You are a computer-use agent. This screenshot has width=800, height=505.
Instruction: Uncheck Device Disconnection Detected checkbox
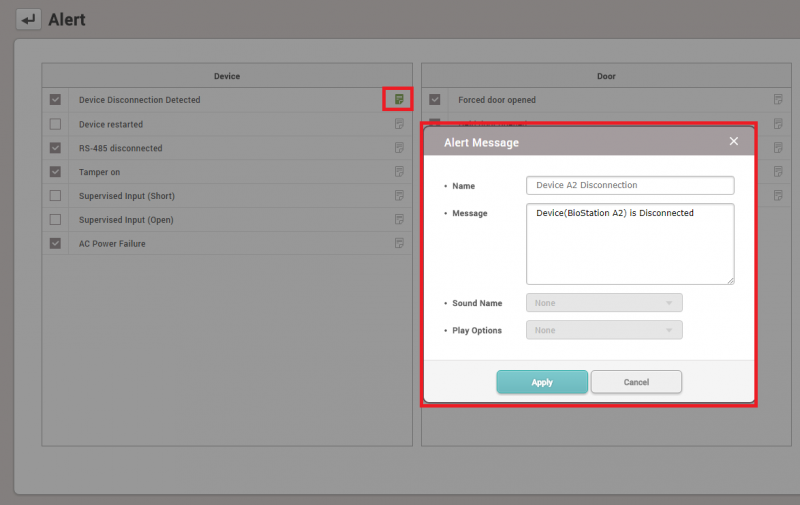[55, 100]
